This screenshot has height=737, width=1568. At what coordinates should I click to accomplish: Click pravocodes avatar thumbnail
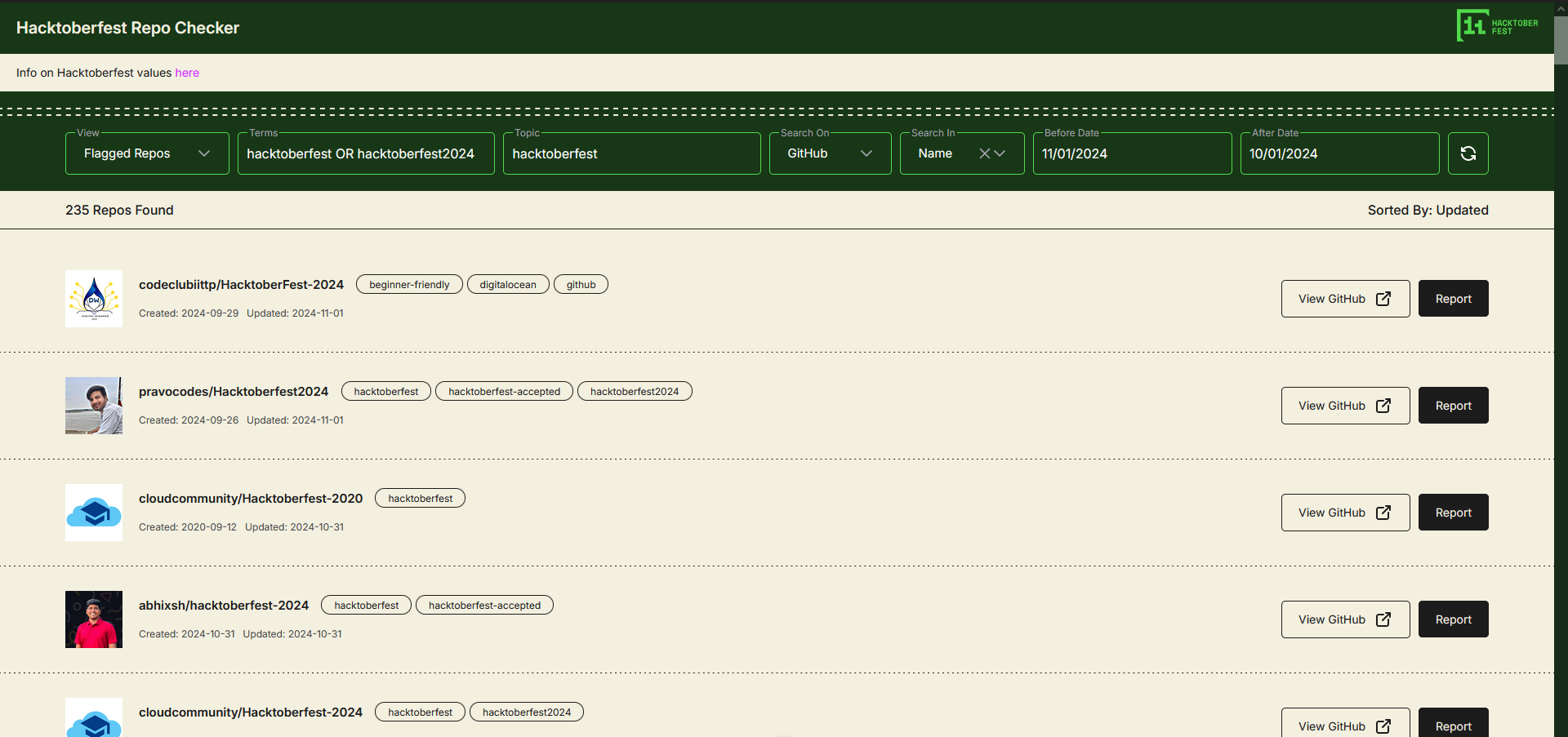pos(94,406)
